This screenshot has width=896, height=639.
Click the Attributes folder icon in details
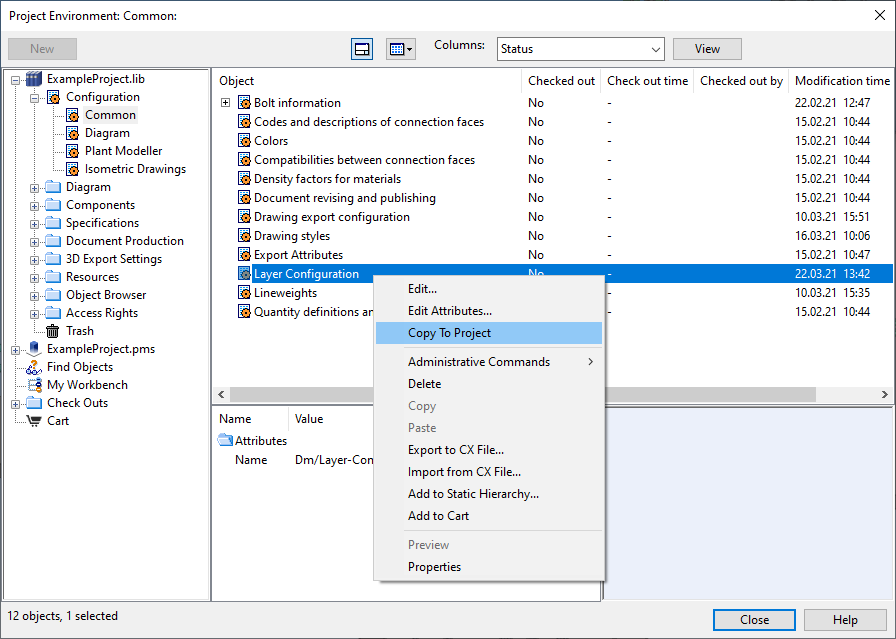(x=225, y=441)
